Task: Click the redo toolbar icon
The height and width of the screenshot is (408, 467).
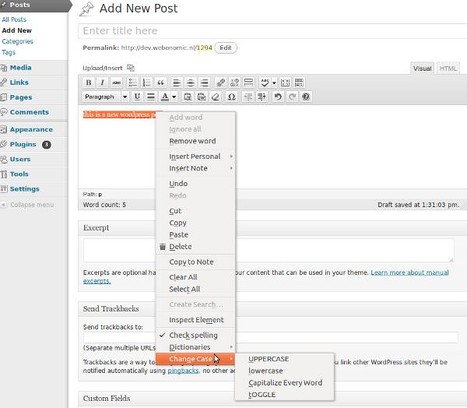Action: tap(292, 97)
